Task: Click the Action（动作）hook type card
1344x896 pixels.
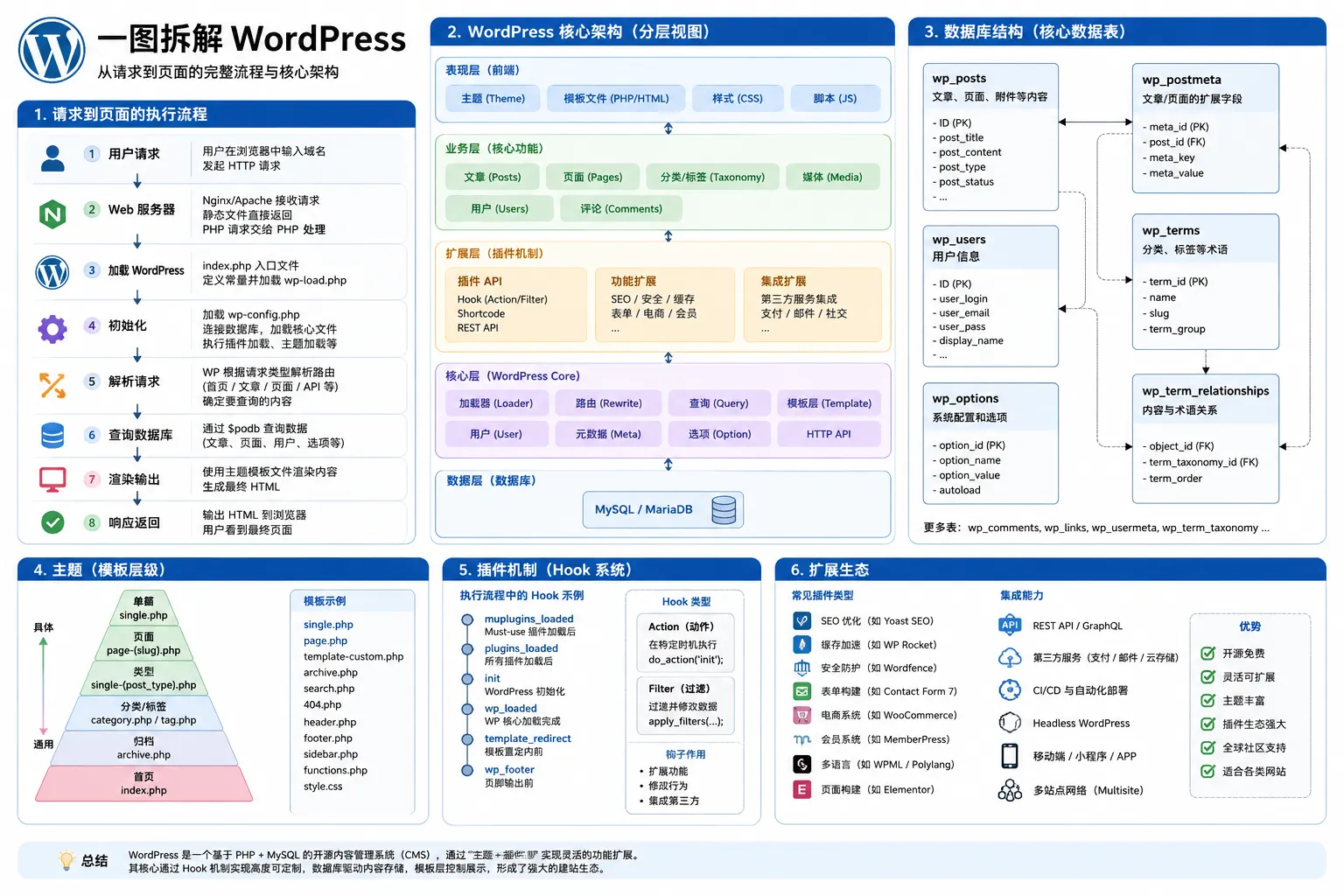Action: pos(685,642)
